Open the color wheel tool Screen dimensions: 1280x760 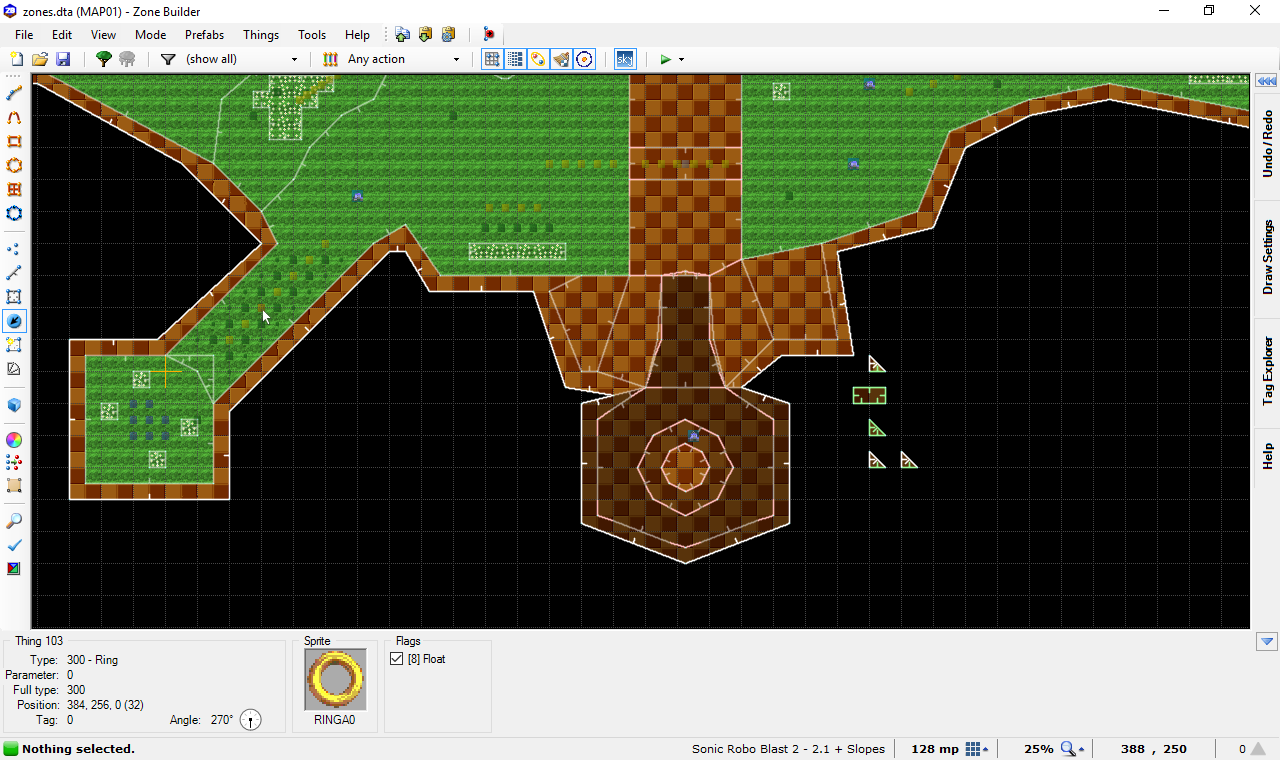point(14,440)
